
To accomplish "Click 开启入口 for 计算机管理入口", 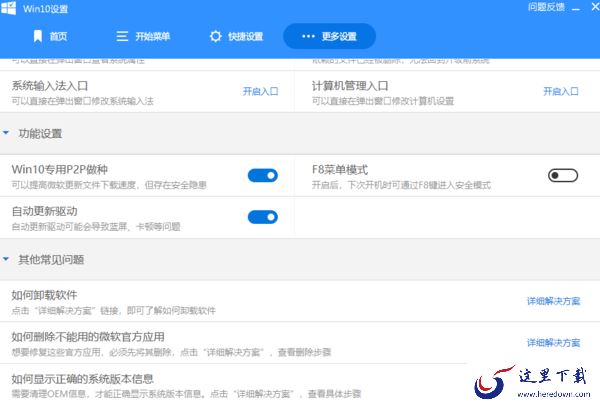I will 561,91.
